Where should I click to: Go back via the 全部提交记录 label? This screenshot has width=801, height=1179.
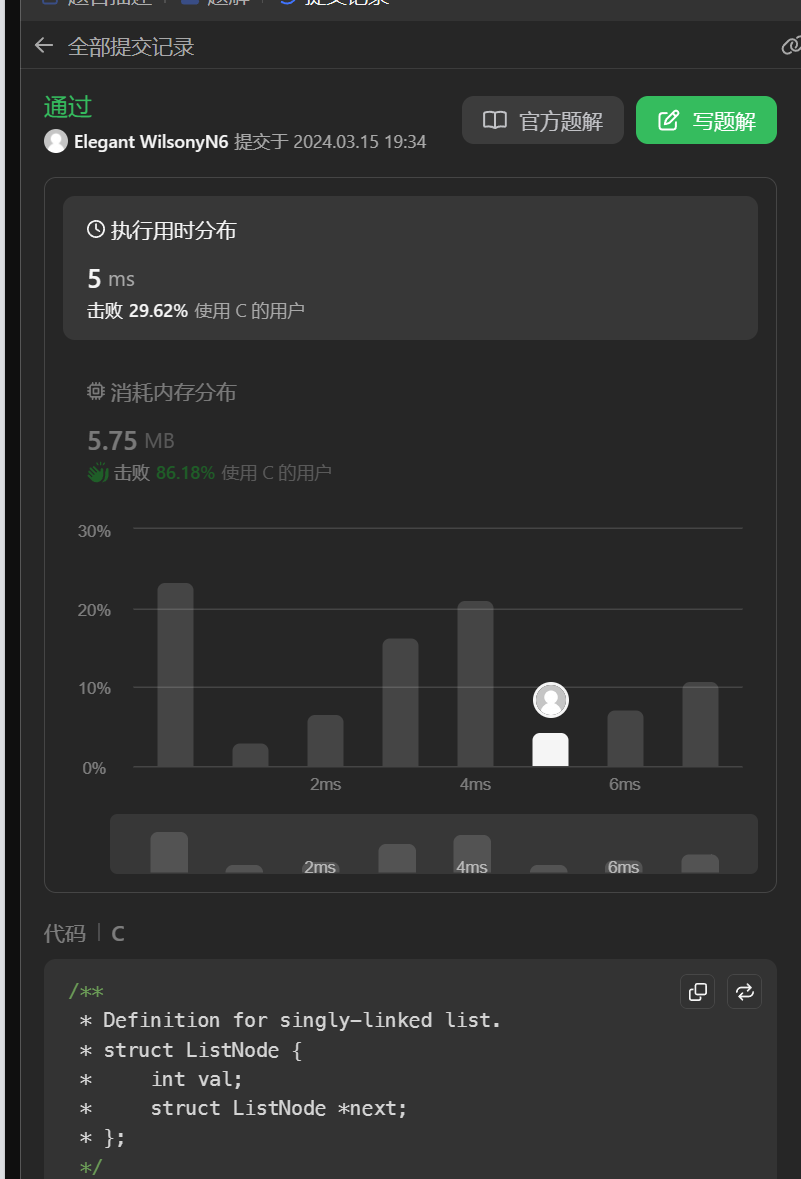click(x=131, y=46)
